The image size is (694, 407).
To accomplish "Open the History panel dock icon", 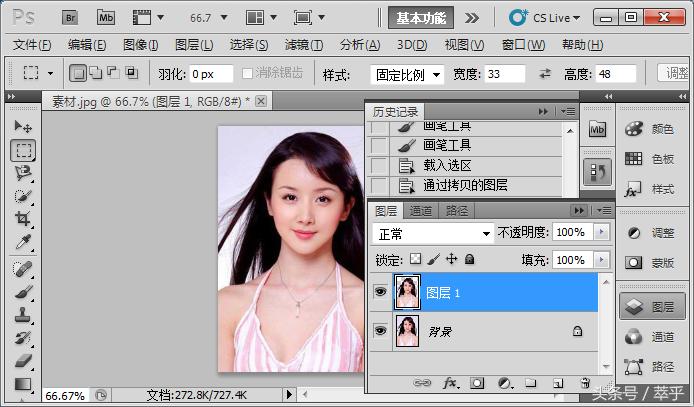I will [598, 172].
